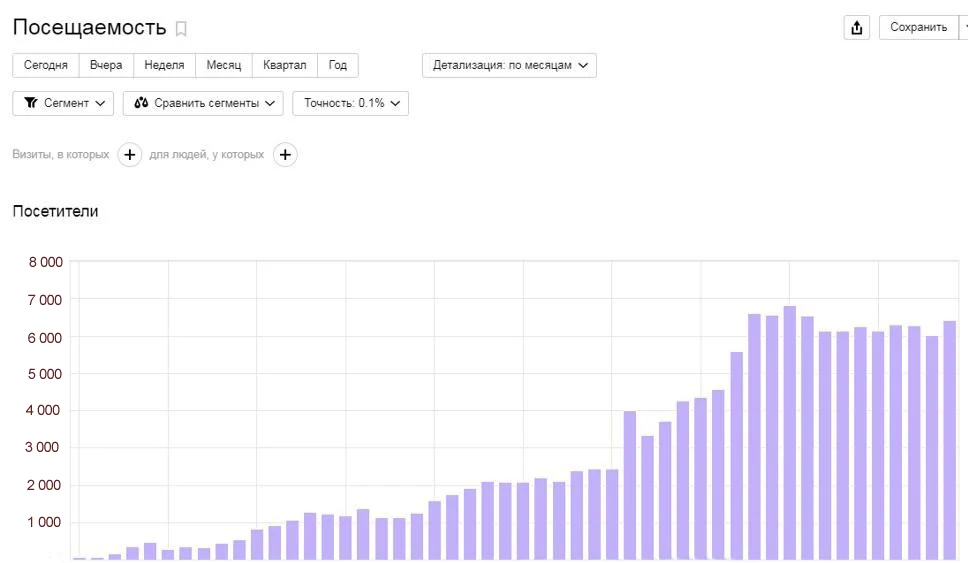This screenshot has width=968, height=563.
Task: Select the Год period tab
Action: click(x=338, y=65)
